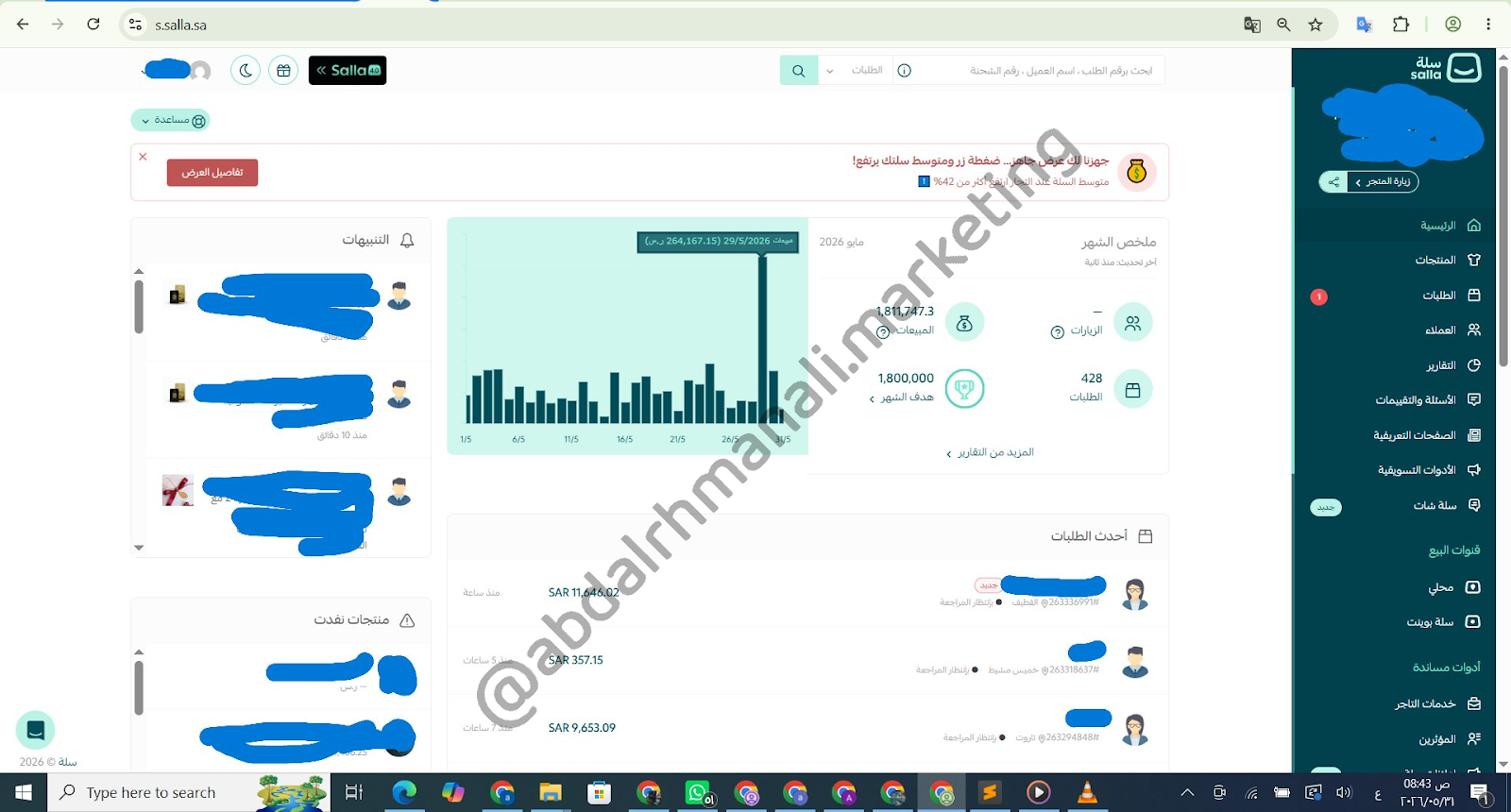Open the browser extensions puzzle icon
This screenshot has width=1511, height=812.
click(x=1401, y=25)
